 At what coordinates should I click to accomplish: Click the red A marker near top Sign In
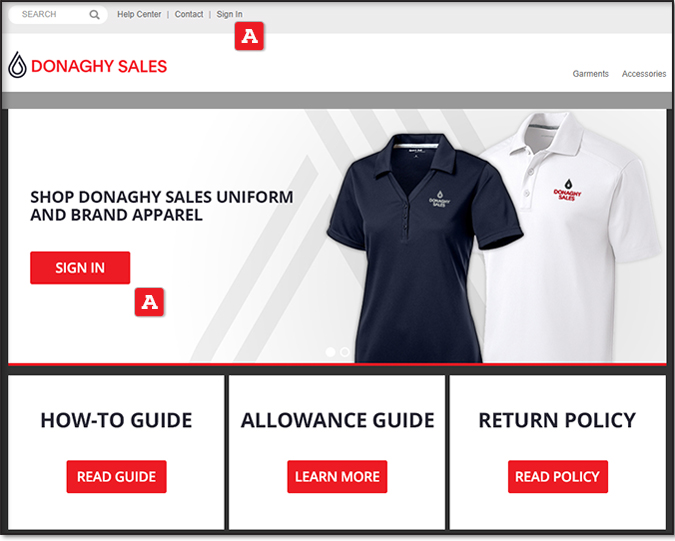(249, 37)
